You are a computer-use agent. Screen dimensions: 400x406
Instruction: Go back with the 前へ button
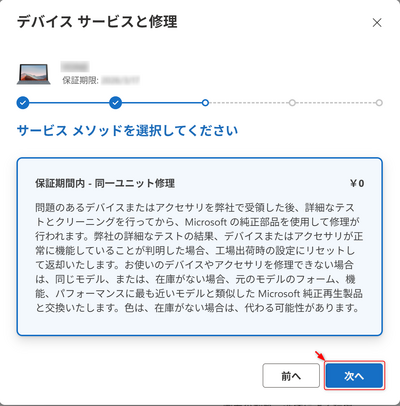click(291, 376)
